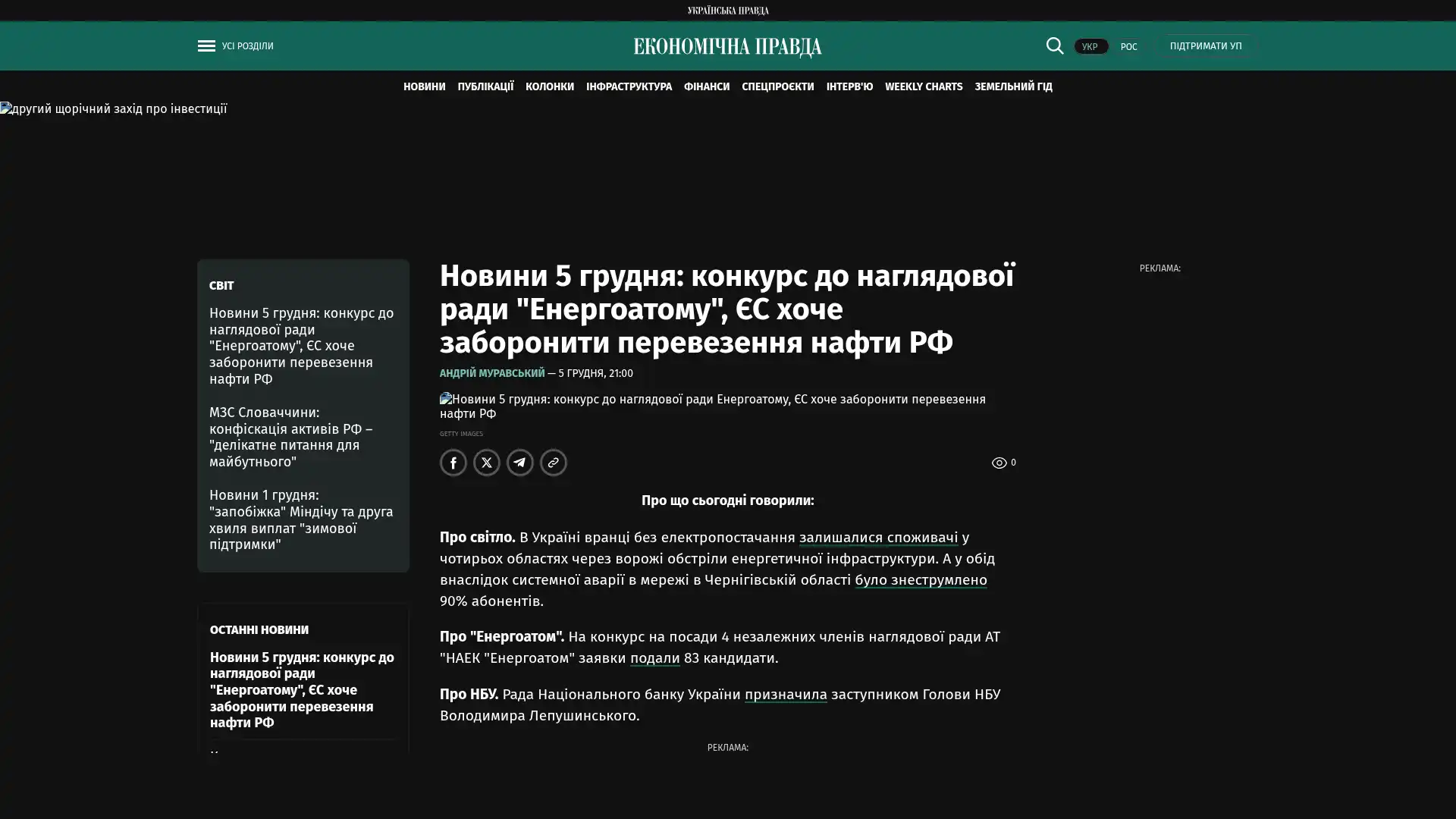Share article via Telegram icon
The height and width of the screenshot is (819, 1456).
pos(520,463)
